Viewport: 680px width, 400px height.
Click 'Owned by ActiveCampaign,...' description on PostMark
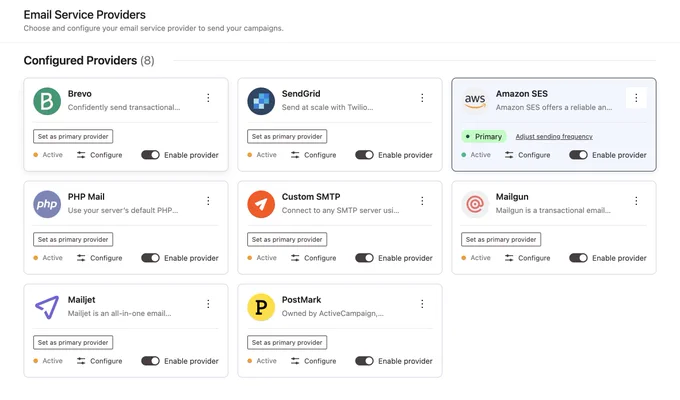point(333,313)
